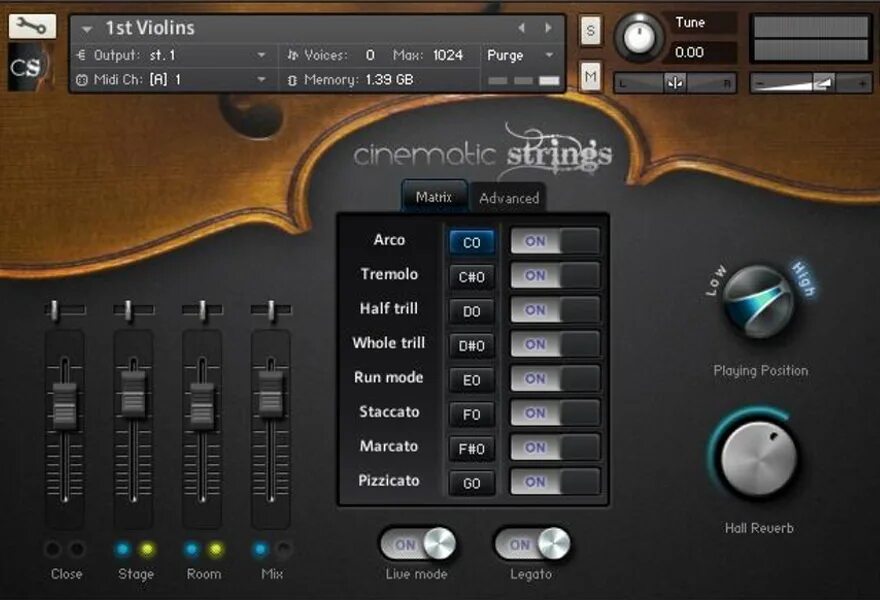880x600 pixels.
Task: Click the Hall Reverb knob
Action: [x=759, y=459]
